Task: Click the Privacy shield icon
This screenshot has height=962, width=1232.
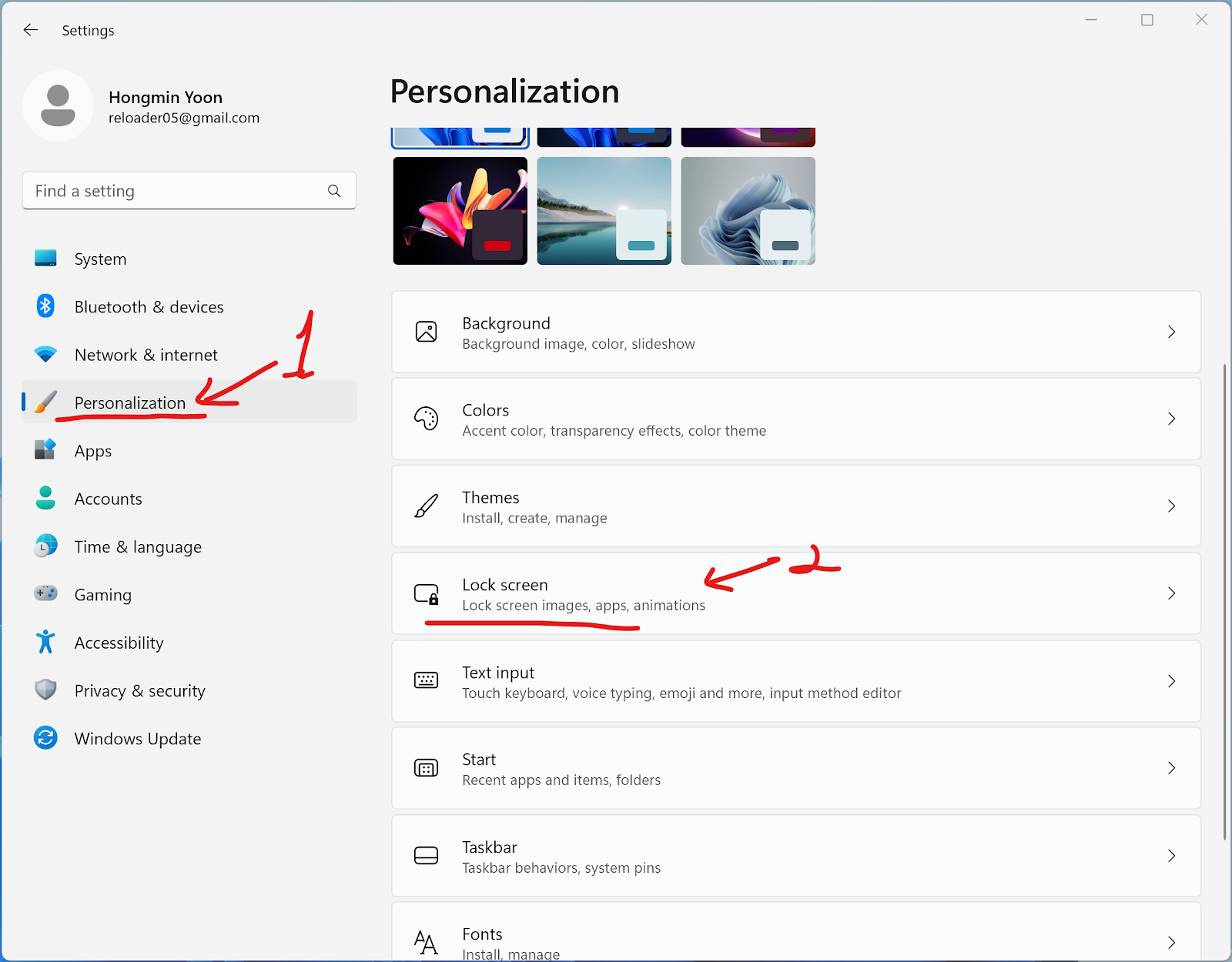Action: 45,690
